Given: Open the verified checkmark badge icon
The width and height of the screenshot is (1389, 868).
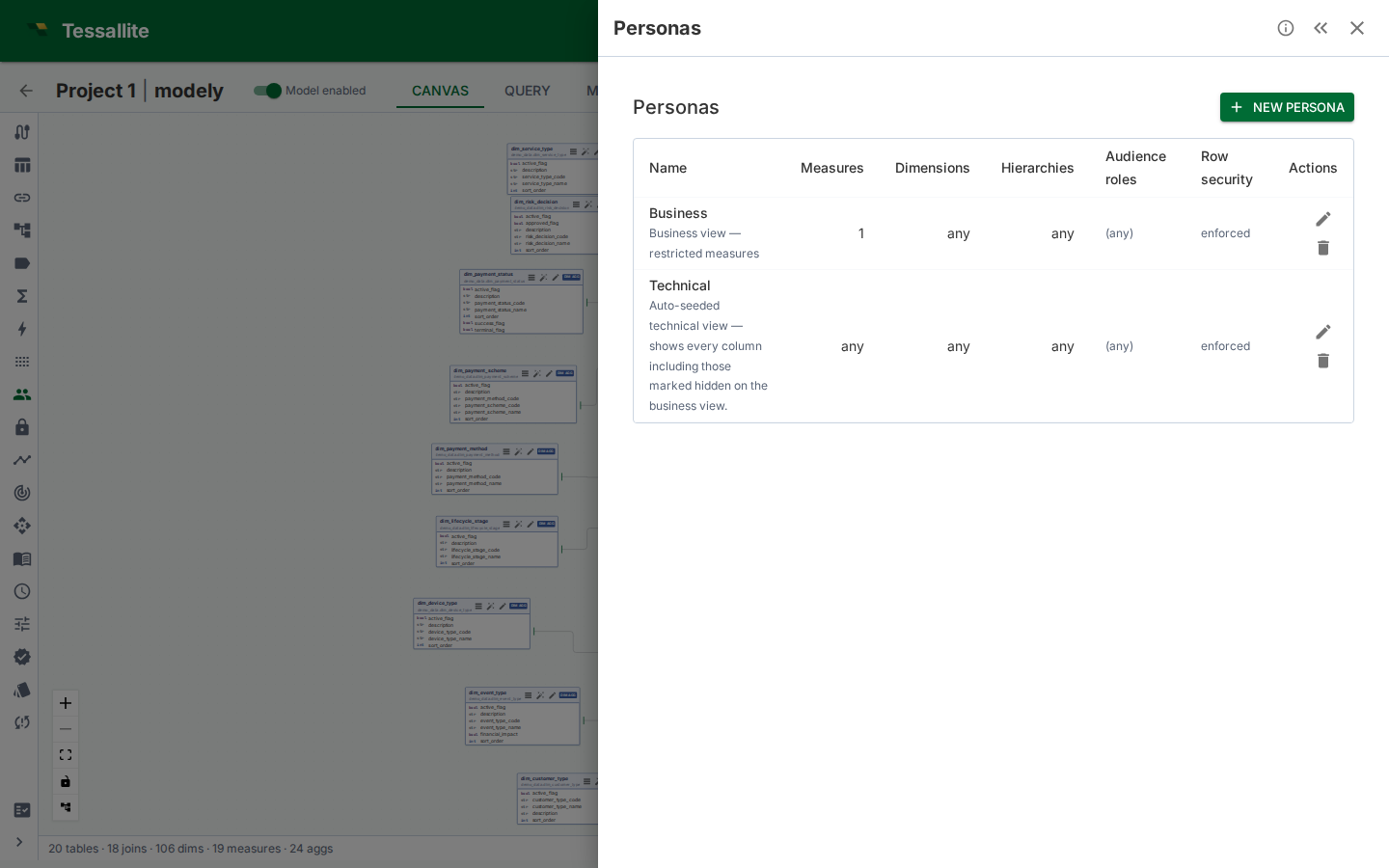Looking at the screenshot, I should pyautogui.click(x=21, y=657).
